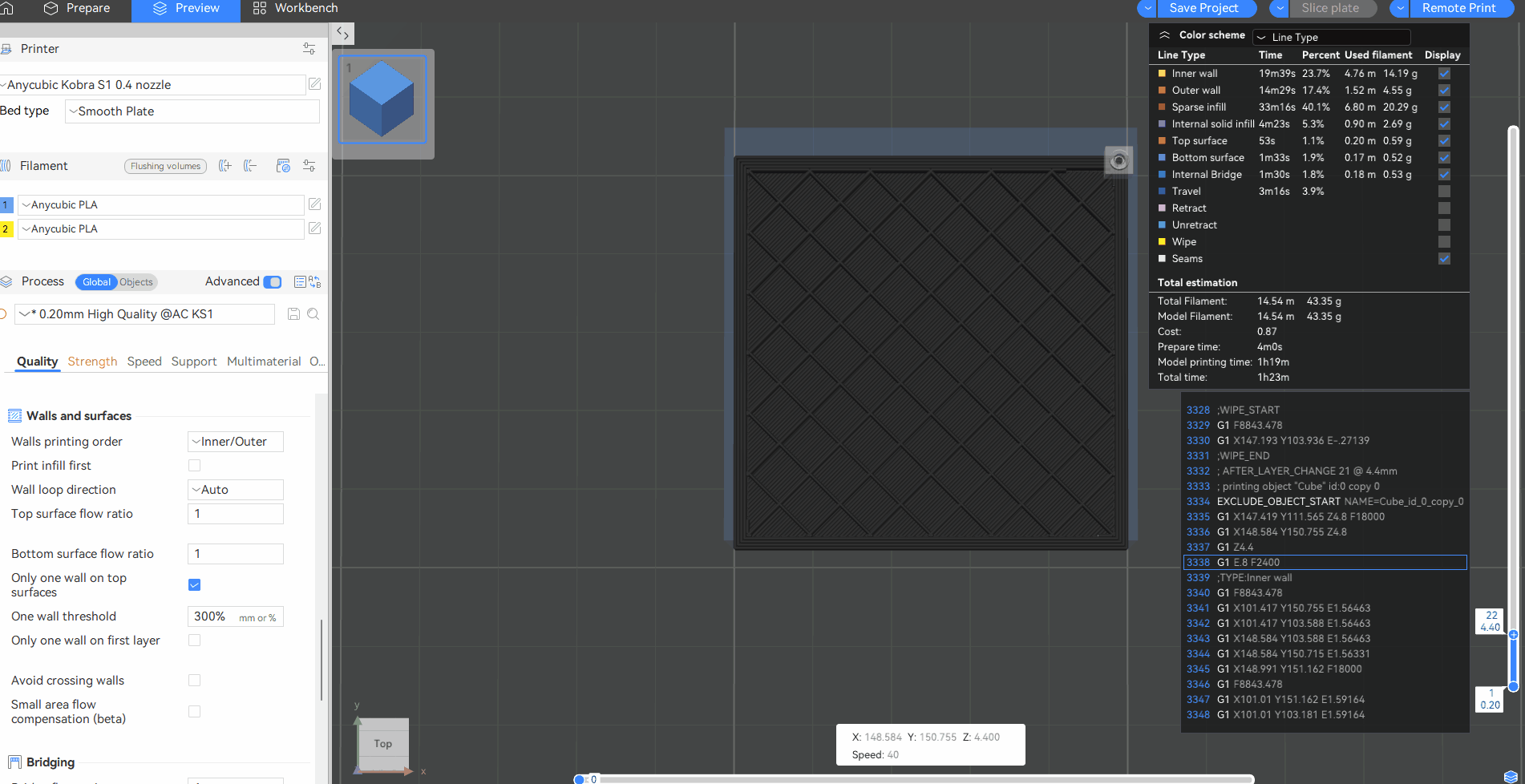Click the add filament icon

coord(225,166)
